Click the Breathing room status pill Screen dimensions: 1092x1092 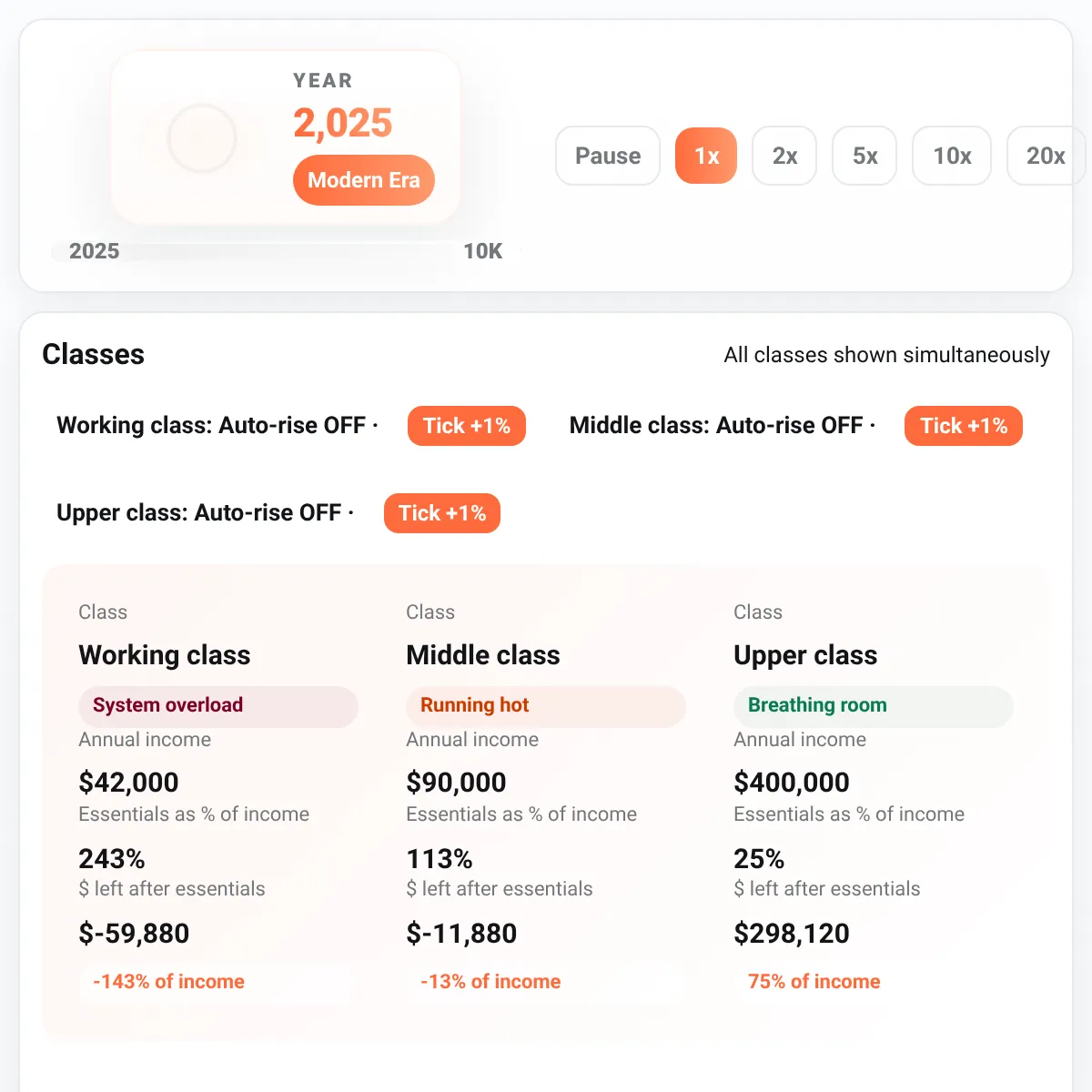874,706
